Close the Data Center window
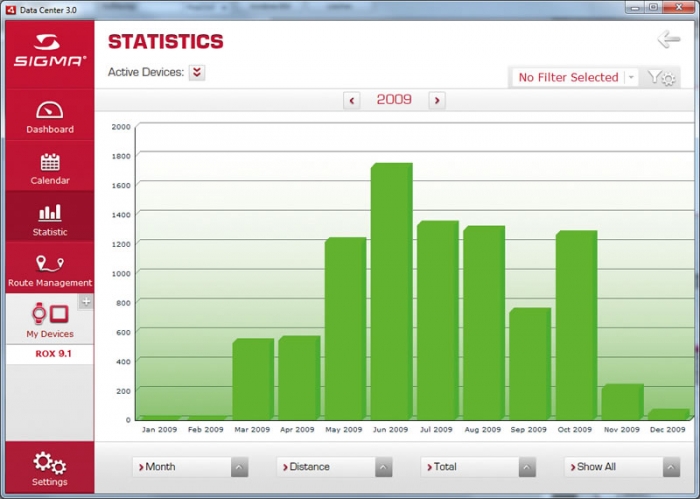The height and width of the screenshot is (499, 700). coord(679,8)
